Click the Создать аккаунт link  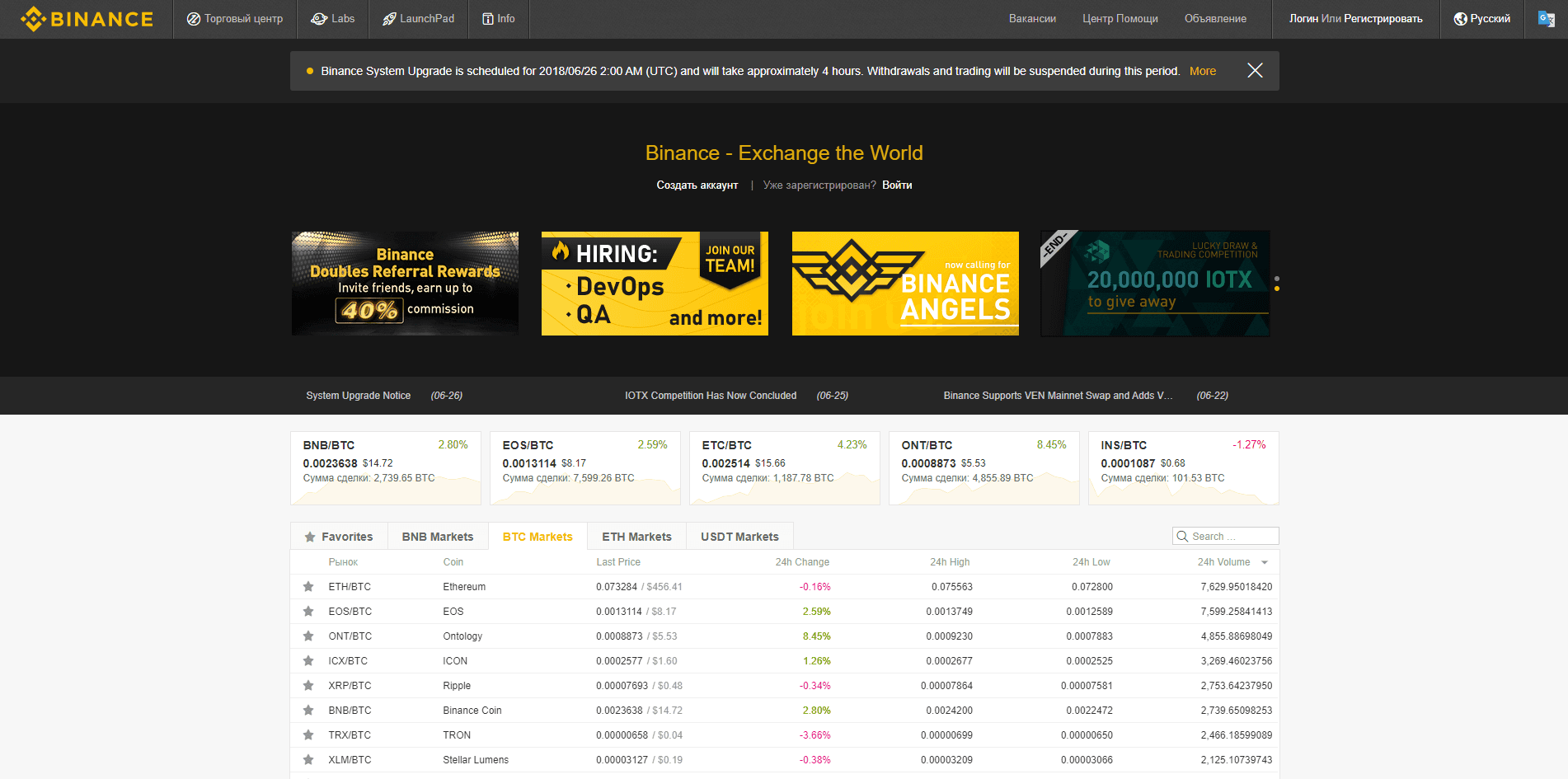pos(697,185)
